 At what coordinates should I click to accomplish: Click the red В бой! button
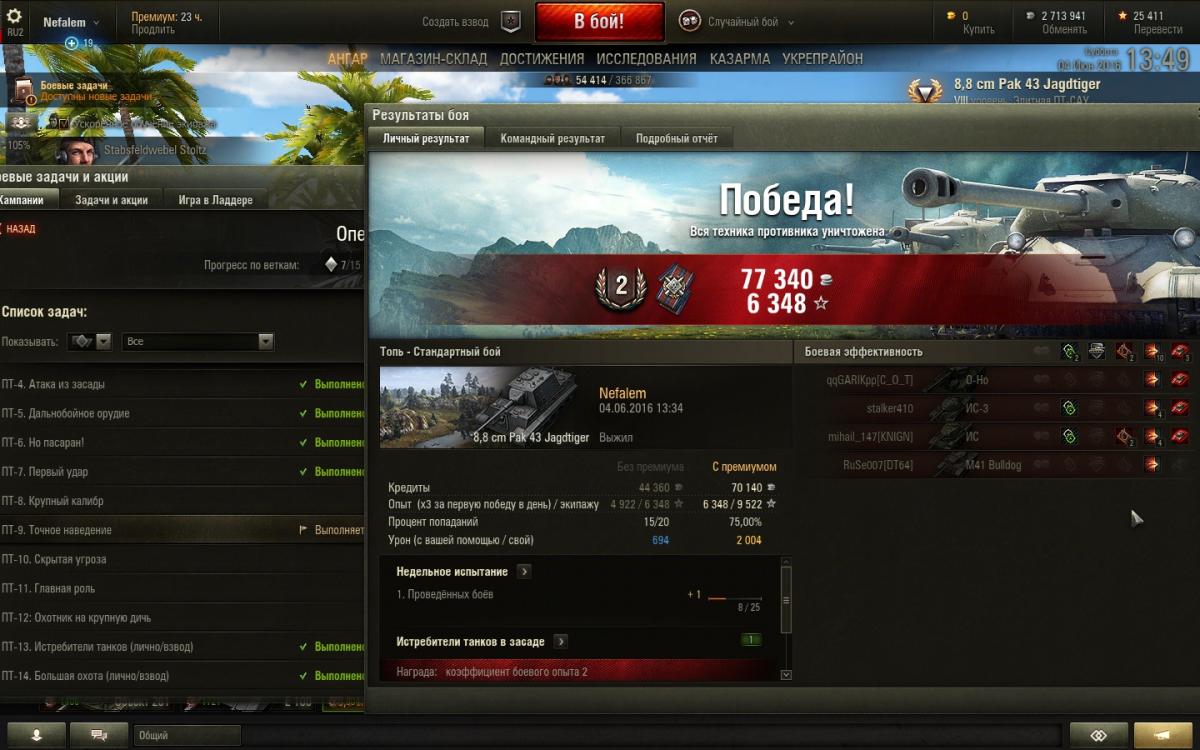tap(600, 21)
